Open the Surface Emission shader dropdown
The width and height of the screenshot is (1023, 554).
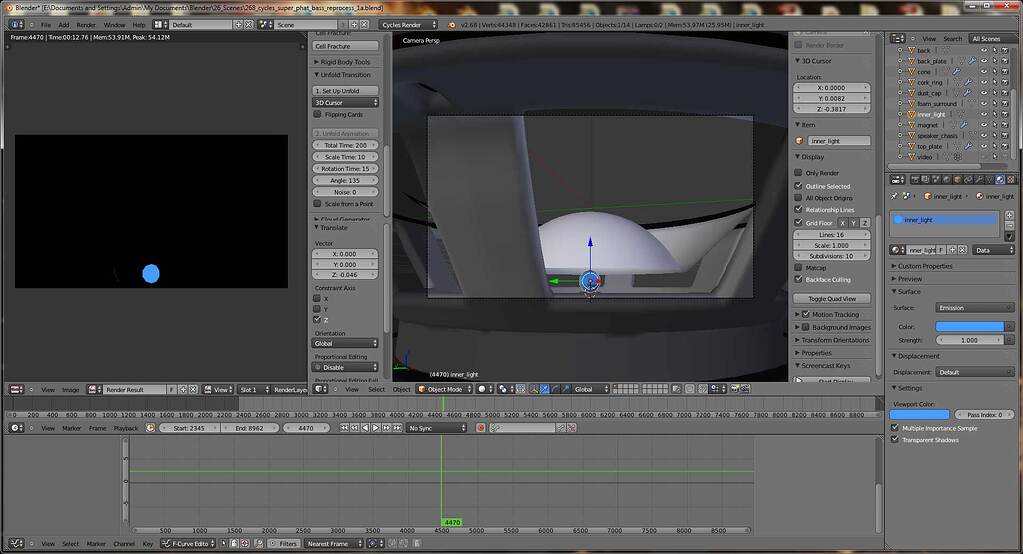click(x=974, y=307)
